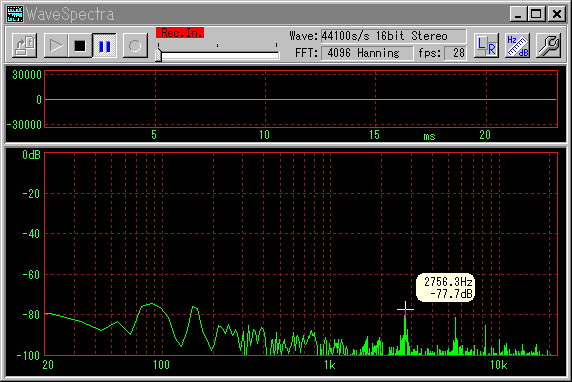The width and height of the screenshot is (572, 382).
Task: Click the 0dB label on spectrum axis
Action: [x=31, y=155]
